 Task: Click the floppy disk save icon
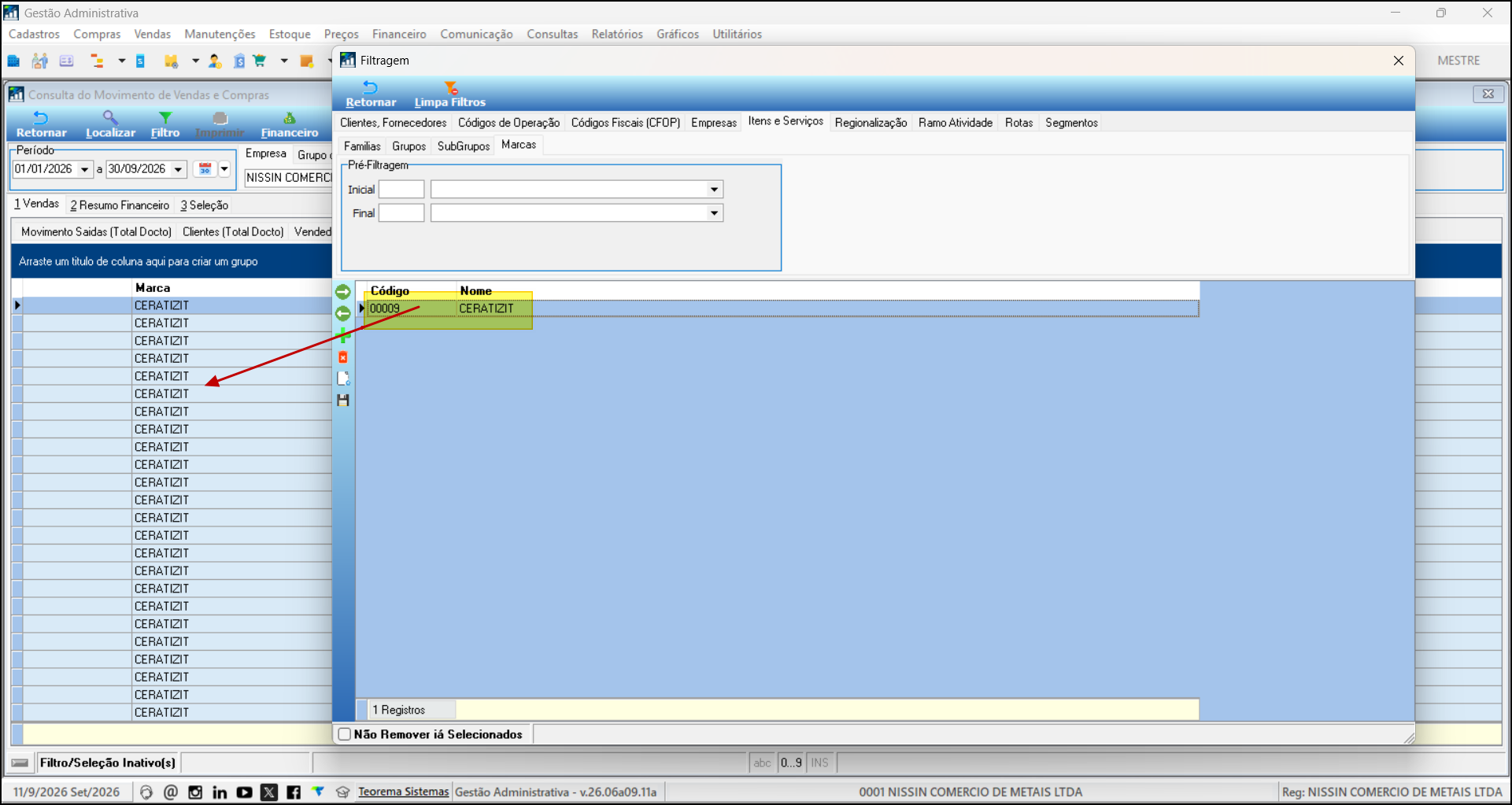[343, 400]
